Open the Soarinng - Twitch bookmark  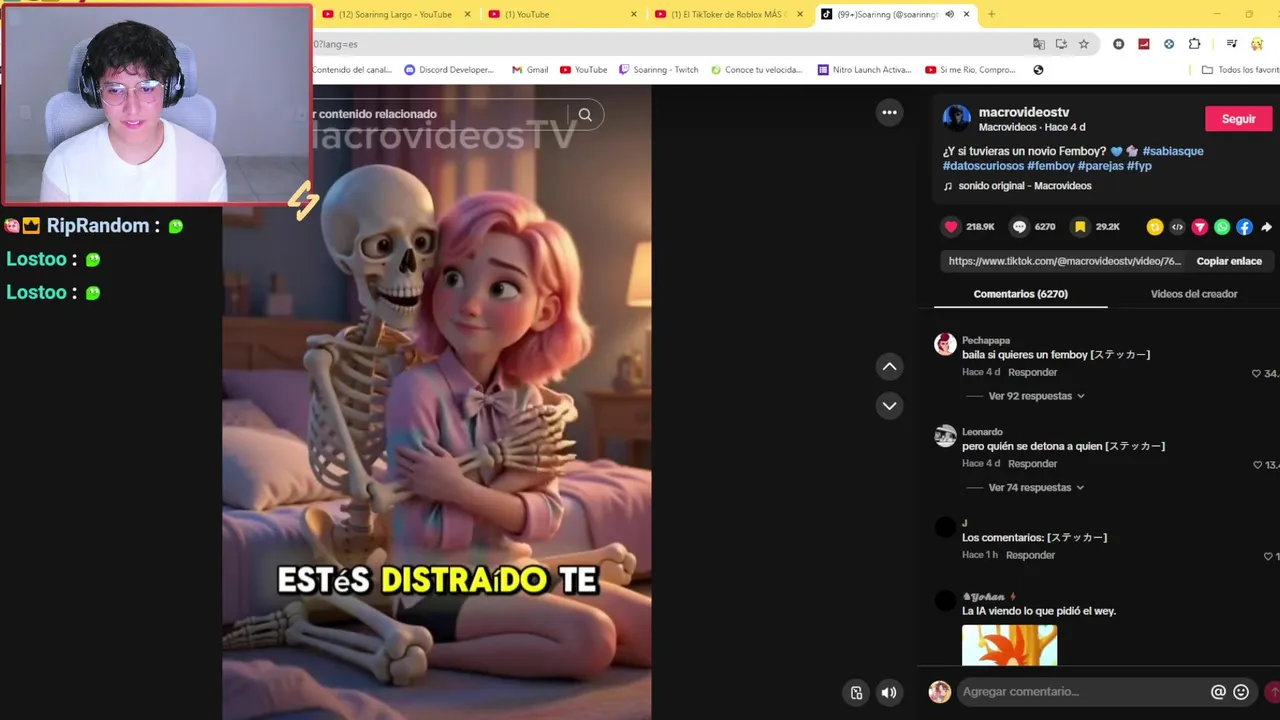pyautogui.click(x=658, y=70)
